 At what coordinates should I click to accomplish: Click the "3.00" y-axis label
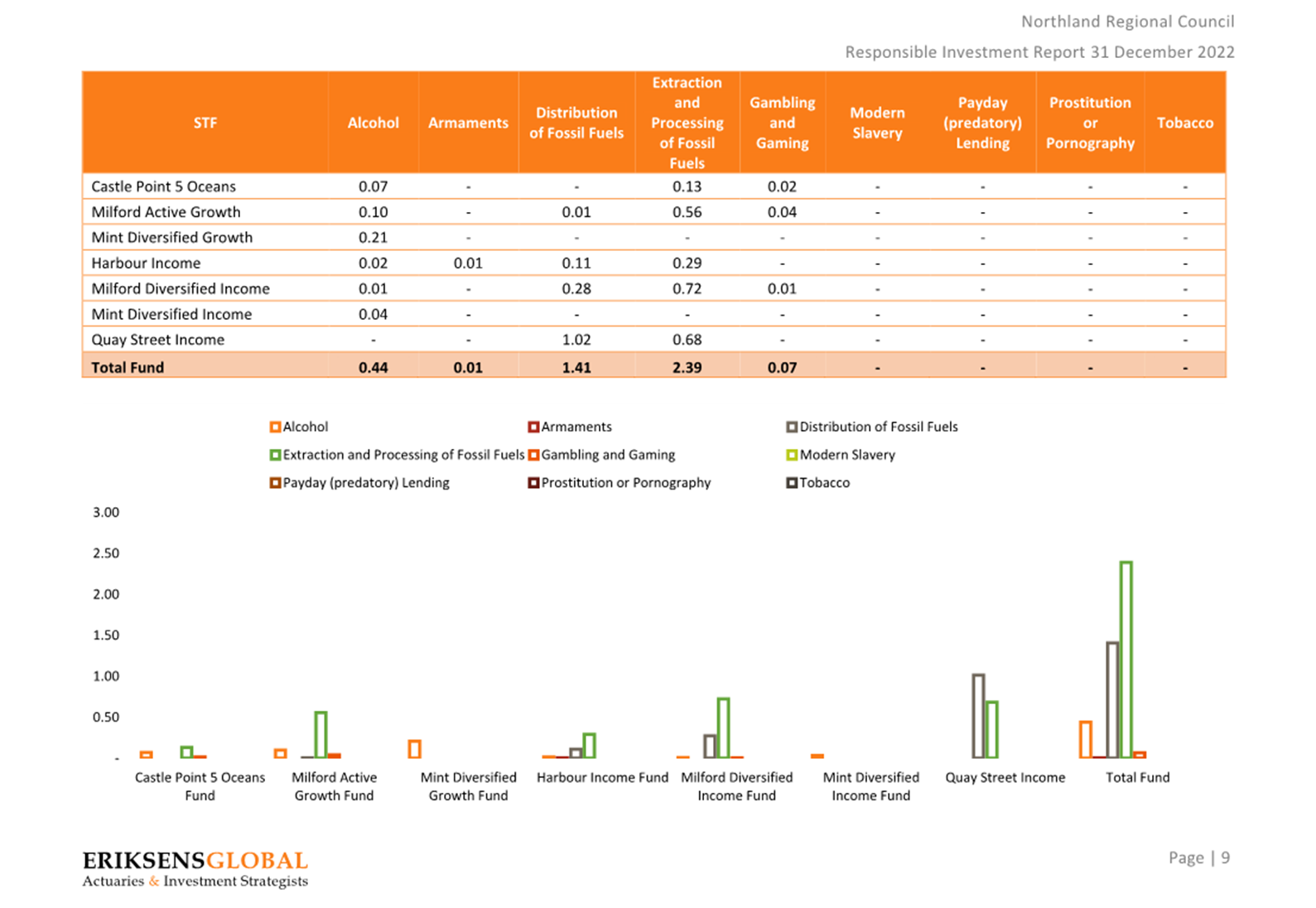pos(106,513)
